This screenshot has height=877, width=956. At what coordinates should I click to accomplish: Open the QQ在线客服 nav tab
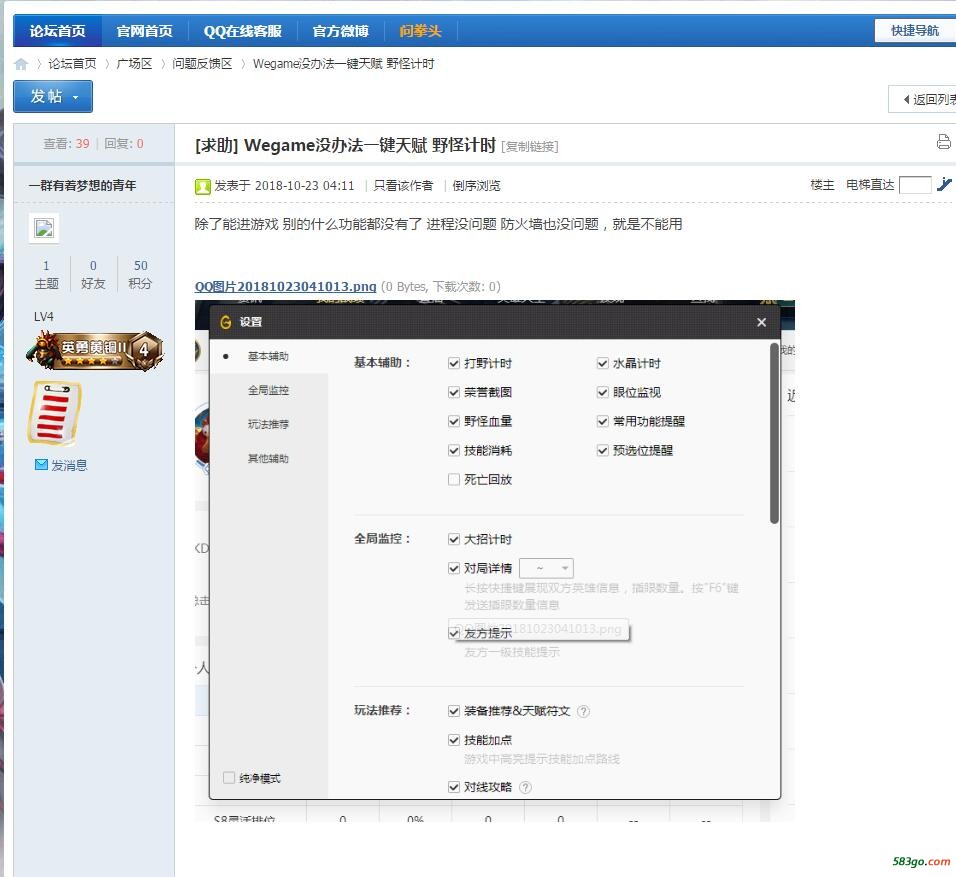[x=243, y=30]
